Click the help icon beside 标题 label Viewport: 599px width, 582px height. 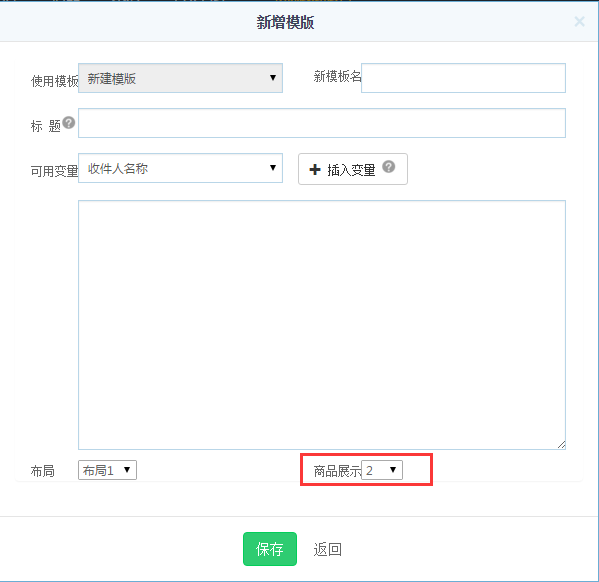pos(69,123)
